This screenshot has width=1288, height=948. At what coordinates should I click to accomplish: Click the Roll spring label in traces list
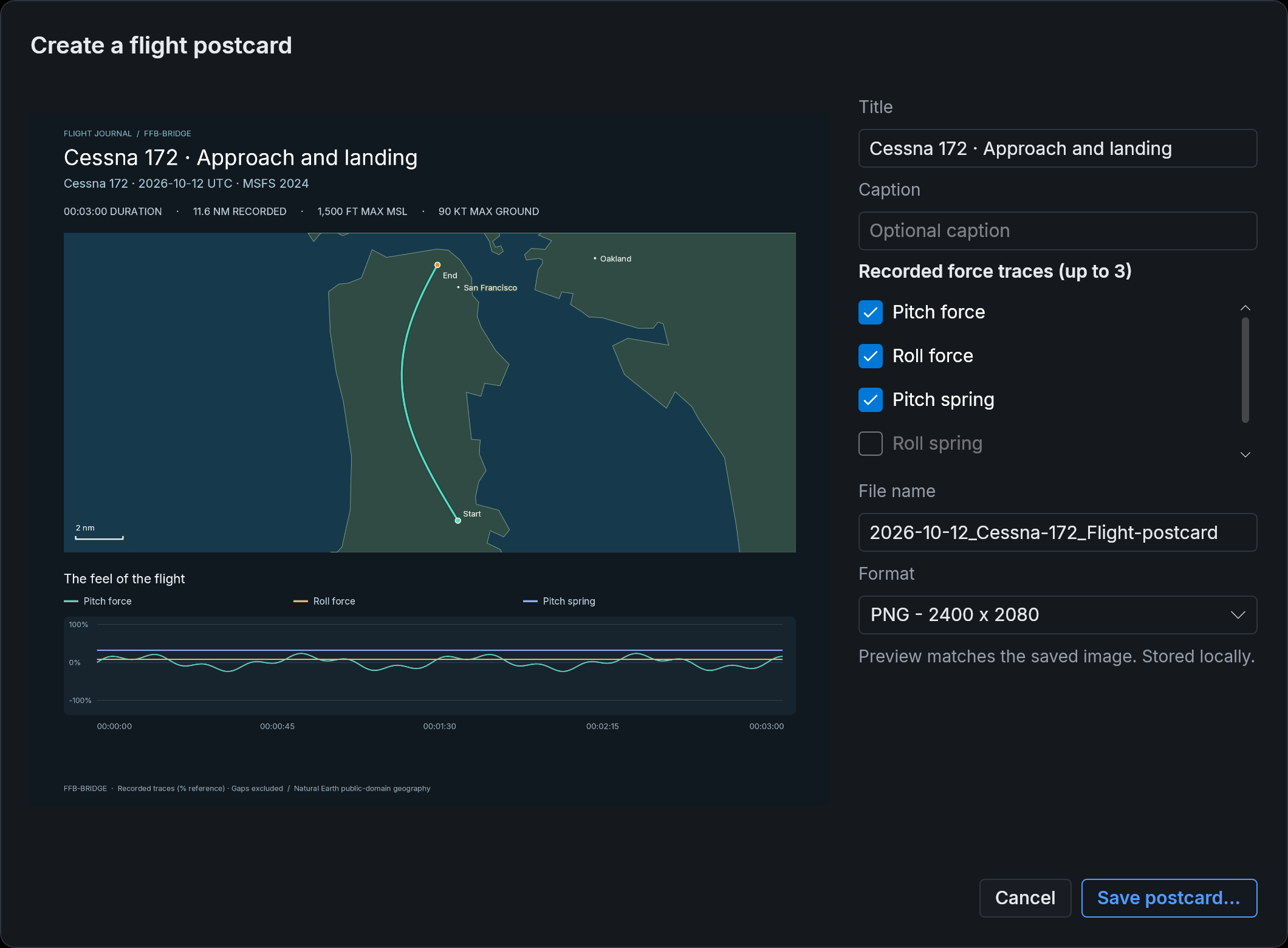click(x=937, y=444)
